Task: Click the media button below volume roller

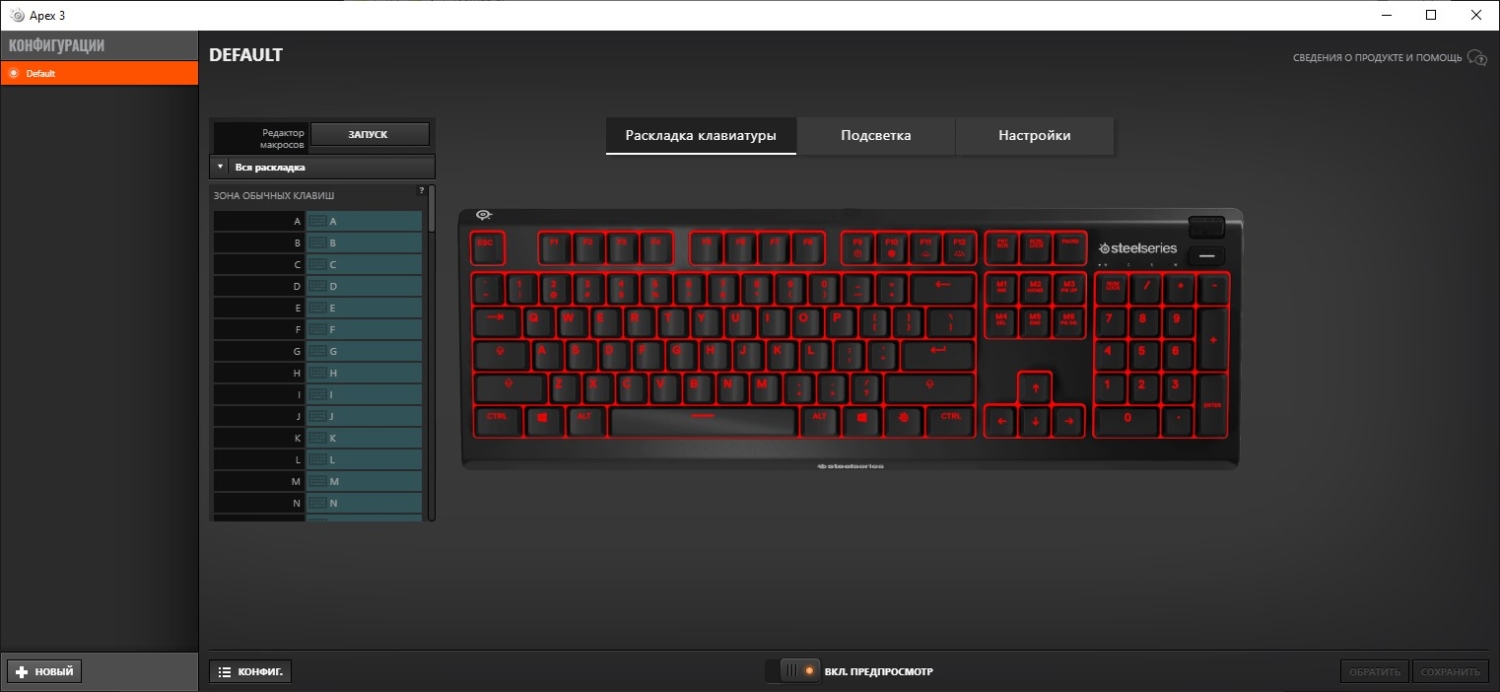Action: click(1207, 256)
